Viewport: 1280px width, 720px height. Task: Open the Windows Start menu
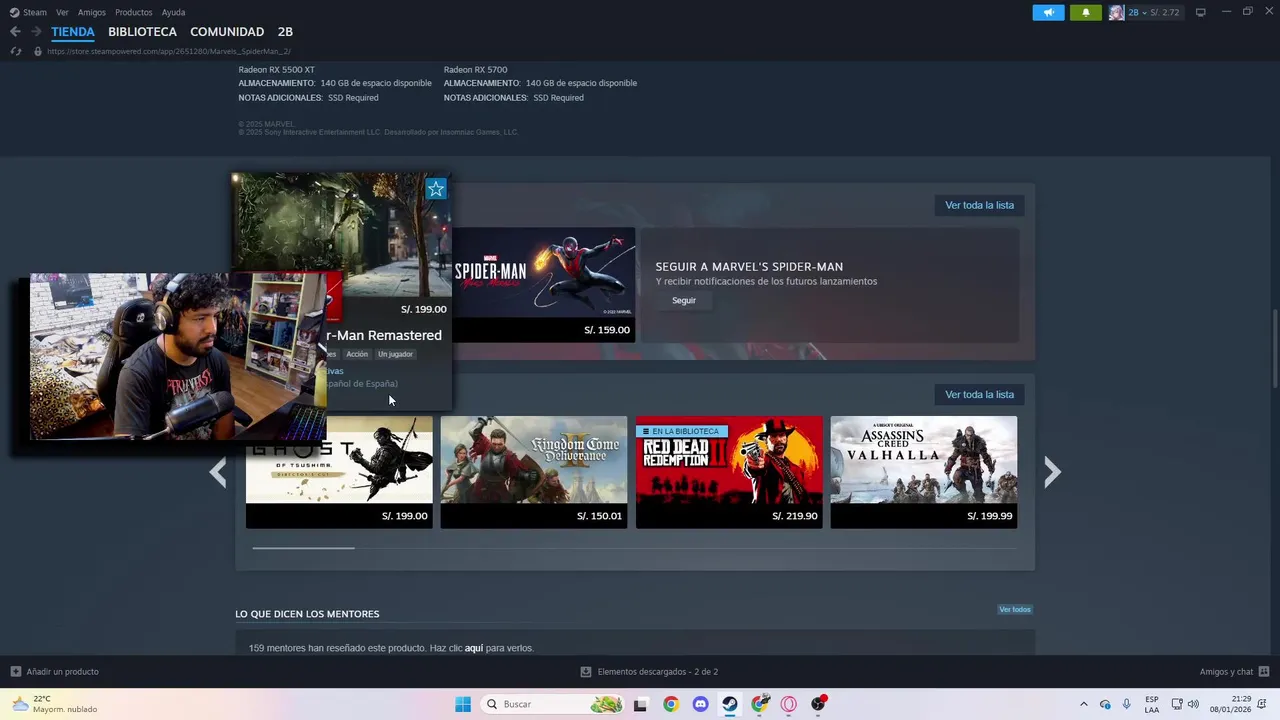[463, 704]
